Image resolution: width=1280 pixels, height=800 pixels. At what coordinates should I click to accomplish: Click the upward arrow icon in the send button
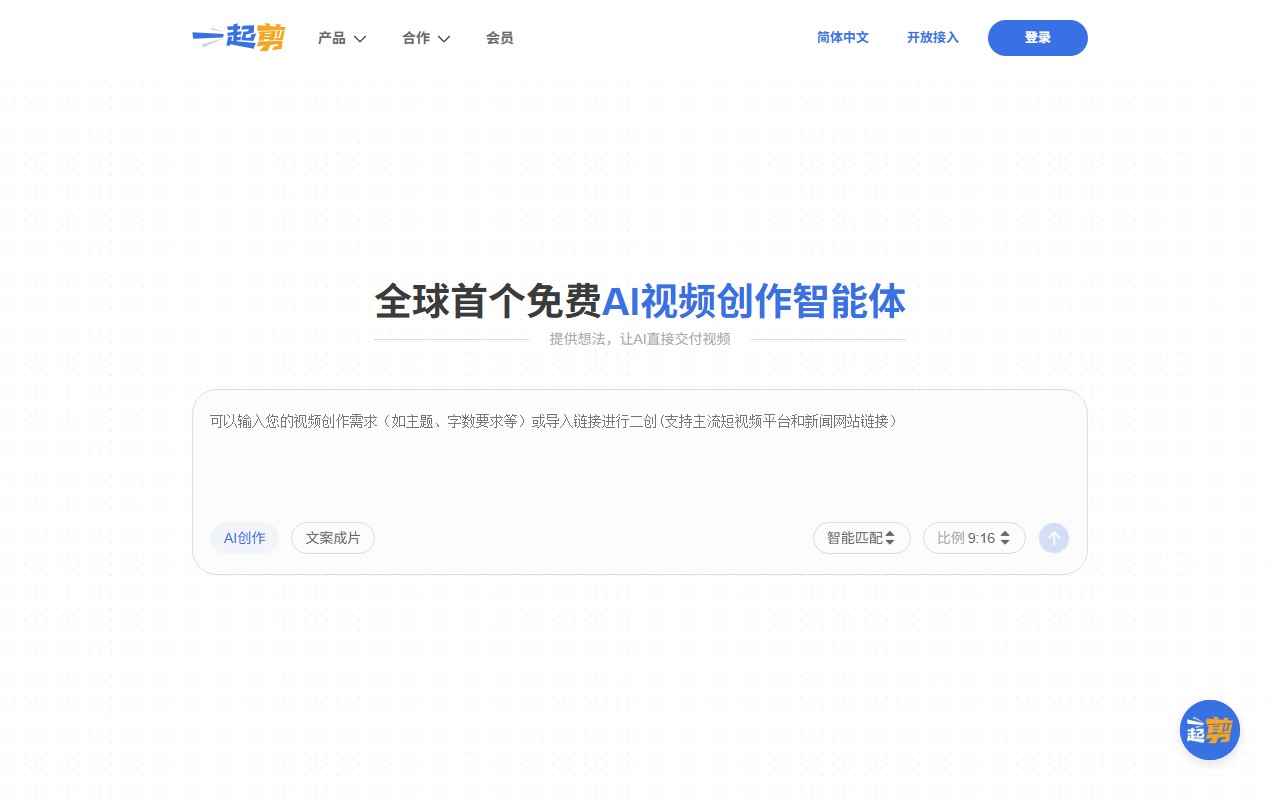[x=1054, y=538]
